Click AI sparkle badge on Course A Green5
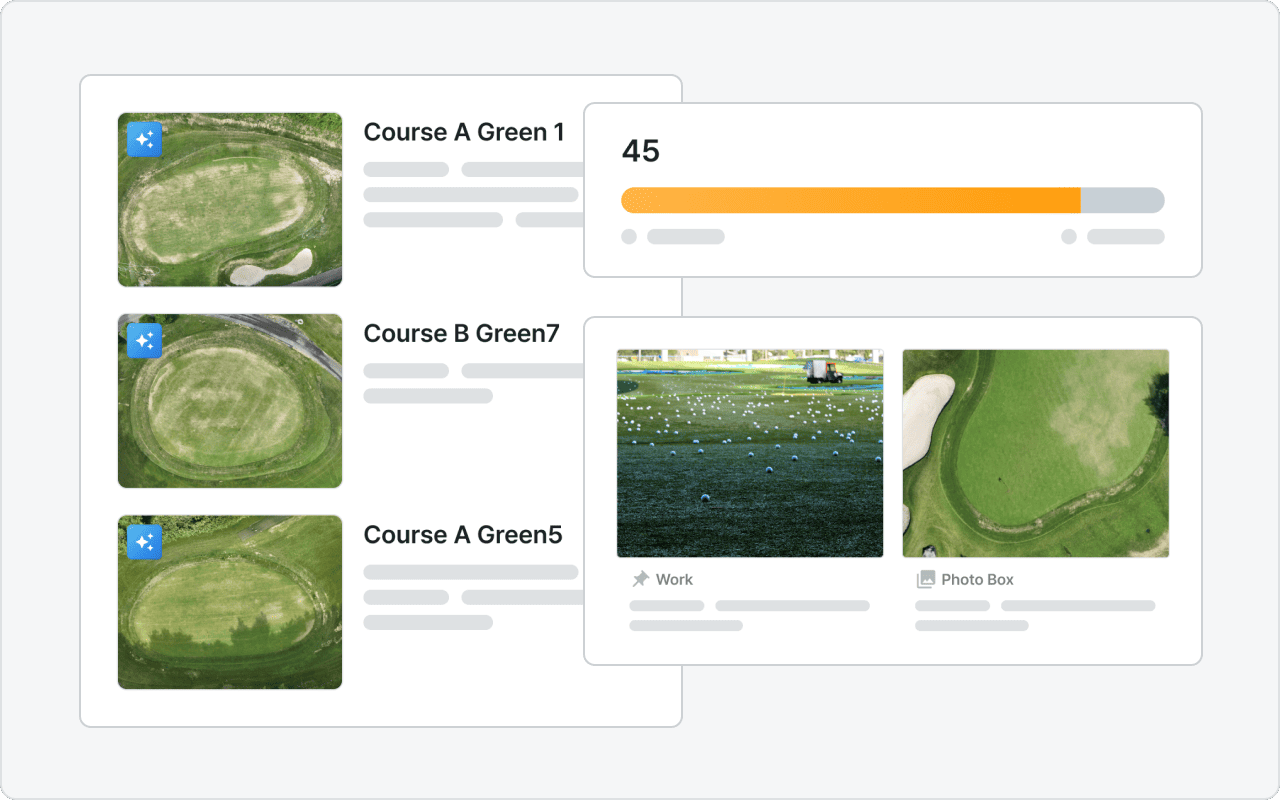The height and width of the screenshot is (800, 1280). [x=144, y=542]
